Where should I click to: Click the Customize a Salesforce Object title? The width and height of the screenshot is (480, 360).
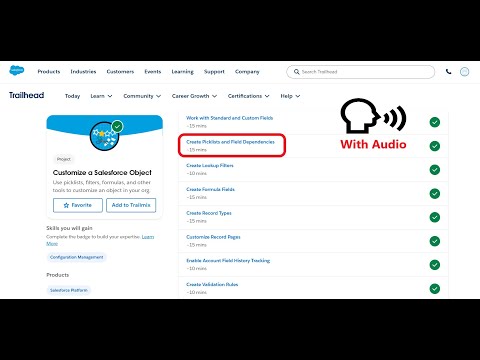click(x=102, y=173)
